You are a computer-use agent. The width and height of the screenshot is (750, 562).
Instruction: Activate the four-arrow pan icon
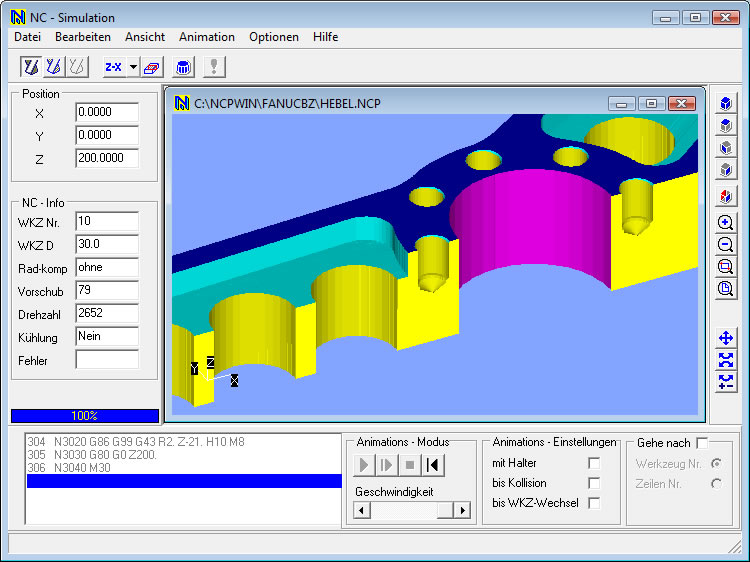(x=726, y=338)
